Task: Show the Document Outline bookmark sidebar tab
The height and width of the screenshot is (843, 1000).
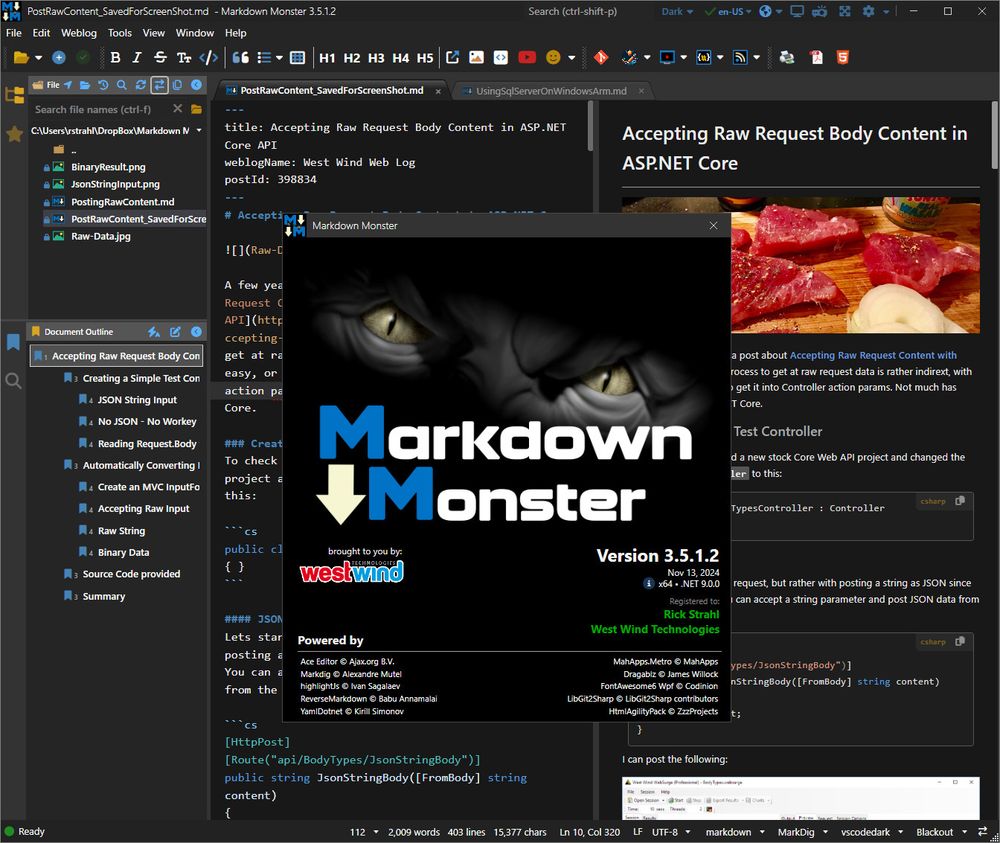Action: click(x=13, y=342)
